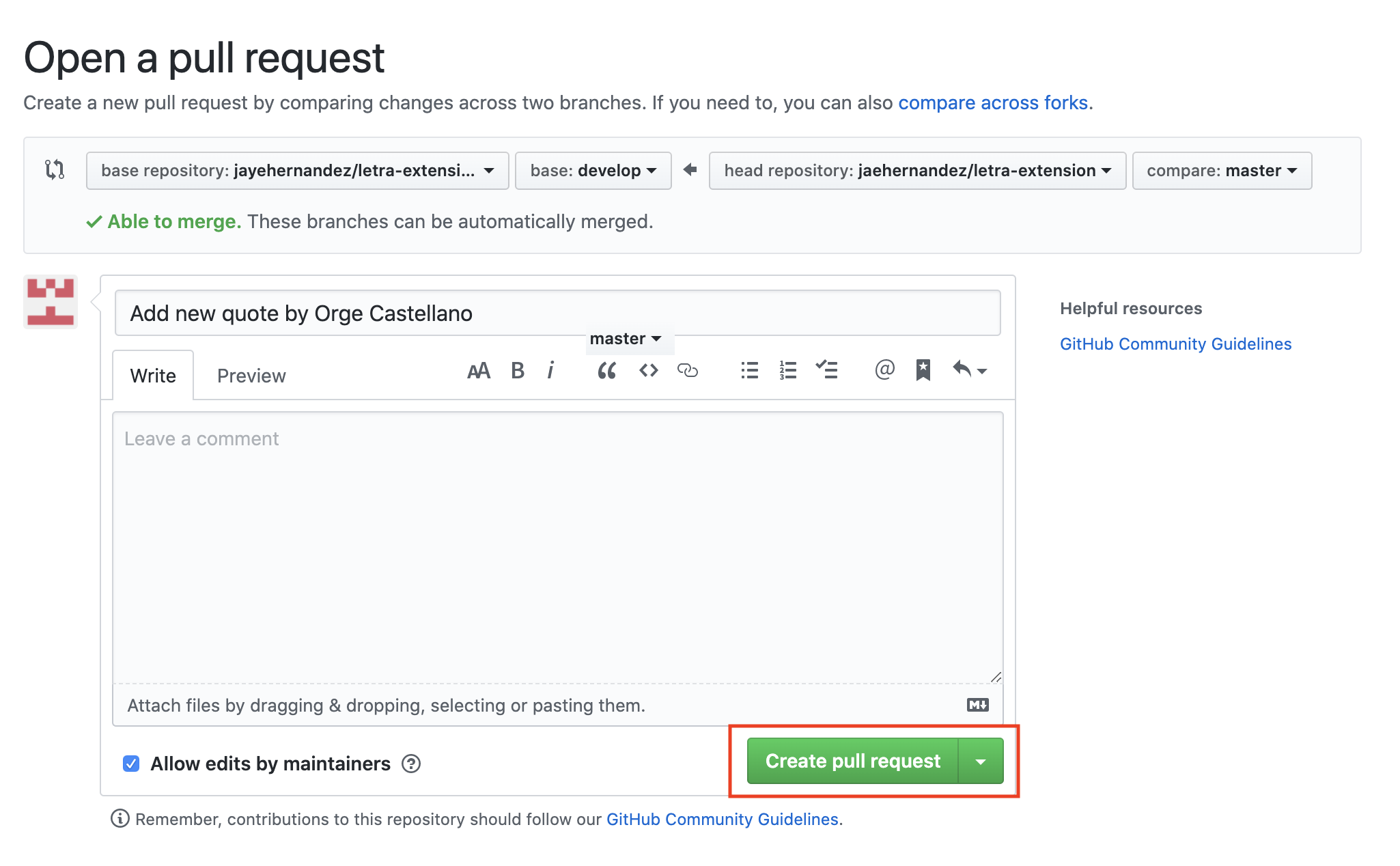Open GitHub Community Guidelines in Helpful resources
Screen dimensions: 1400x866
pyautogui.click(x=1175, y=344)
